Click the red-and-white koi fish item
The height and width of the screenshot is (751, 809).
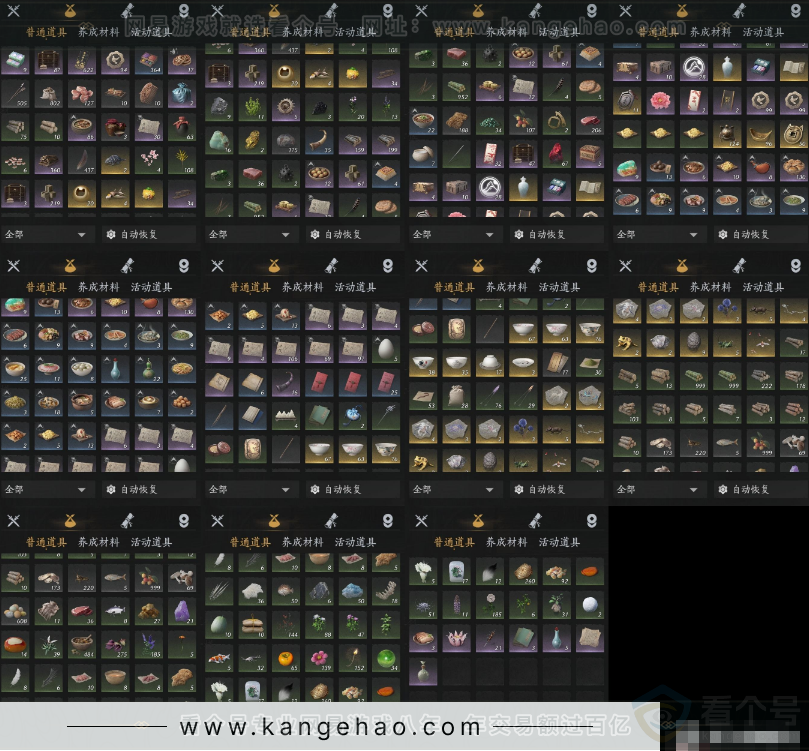[x=218, y=659]
